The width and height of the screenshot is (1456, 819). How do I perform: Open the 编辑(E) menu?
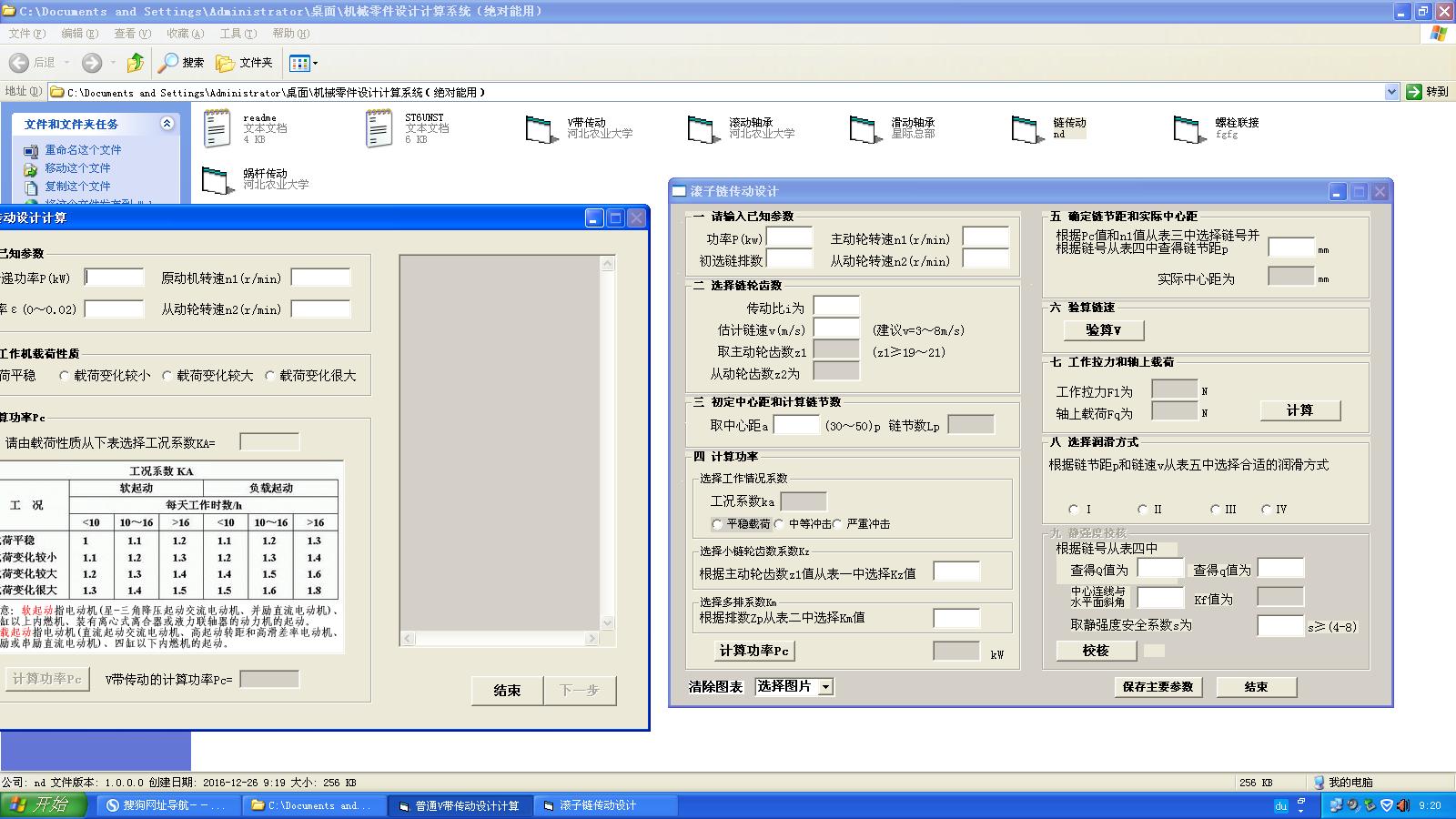point(79,34)
